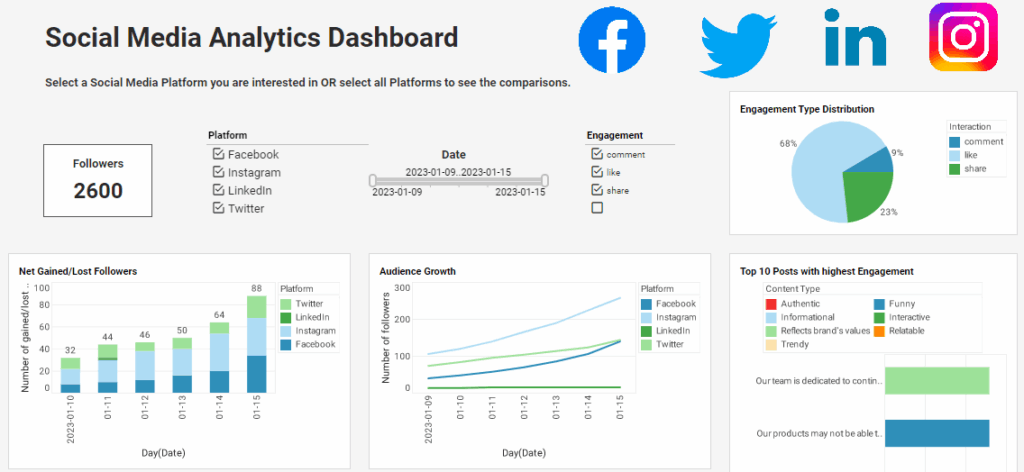This screenshot has width=1024, height=472.
Task: Toggle the Twitter platform checkbox
Action: [219, 209]
